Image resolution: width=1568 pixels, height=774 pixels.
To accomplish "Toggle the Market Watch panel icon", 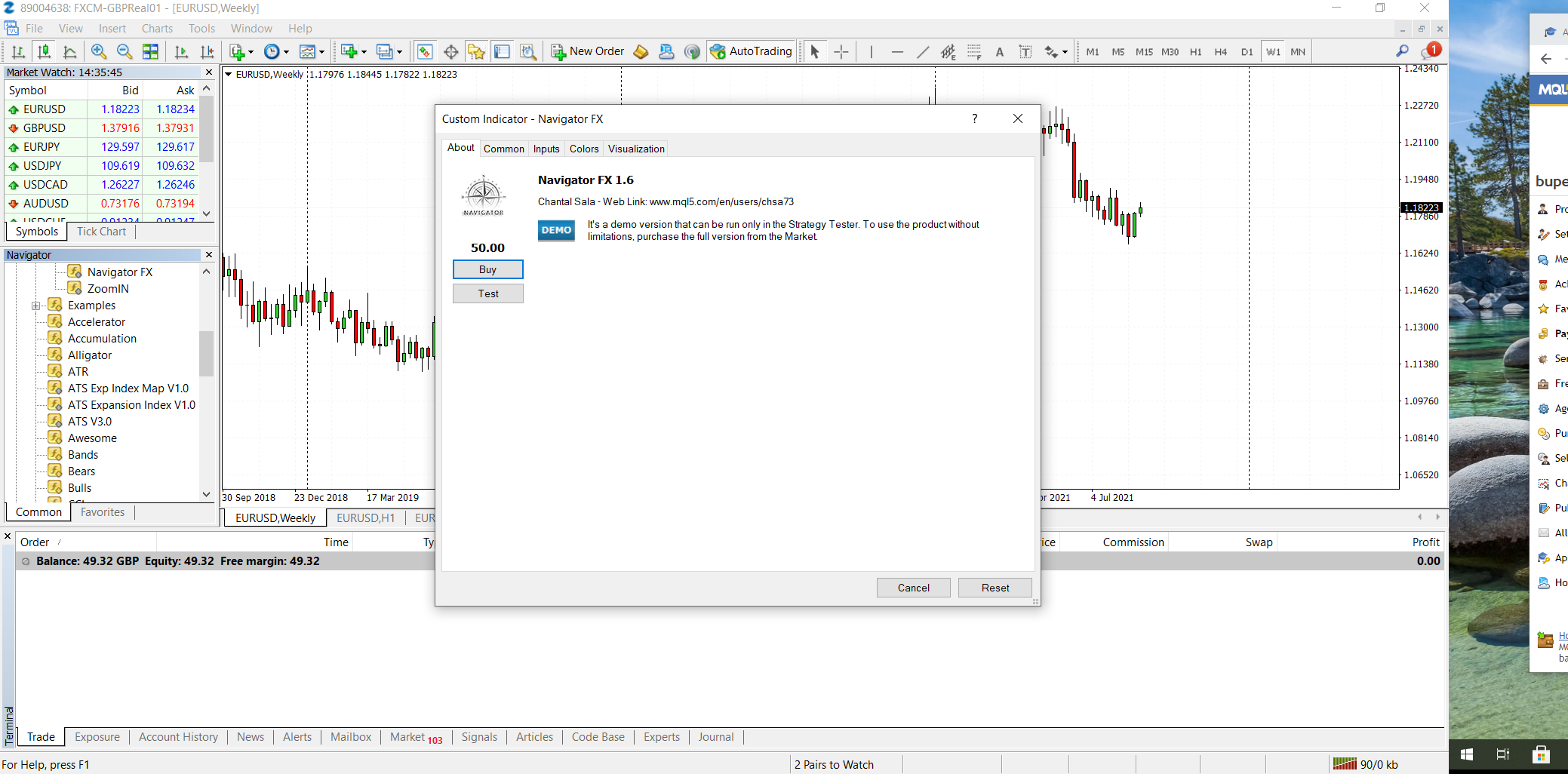I will tap(425, 51).
